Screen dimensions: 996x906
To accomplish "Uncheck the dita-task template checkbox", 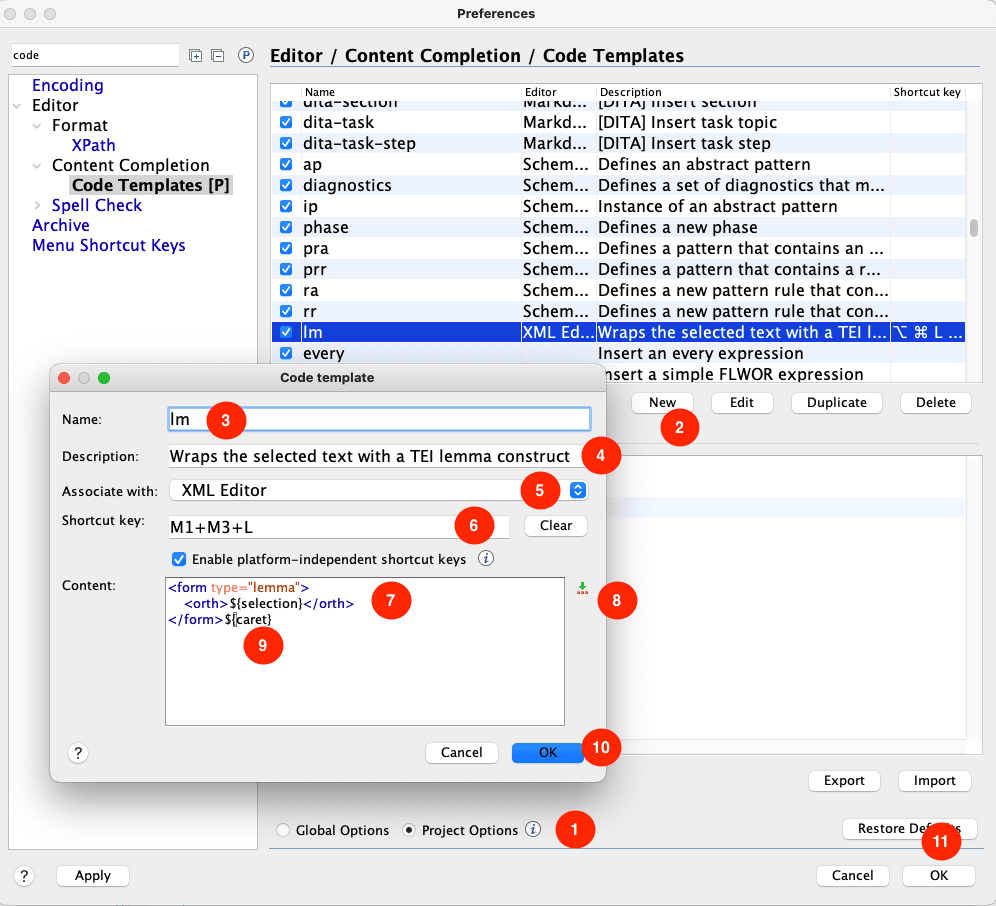I will 286,122.
